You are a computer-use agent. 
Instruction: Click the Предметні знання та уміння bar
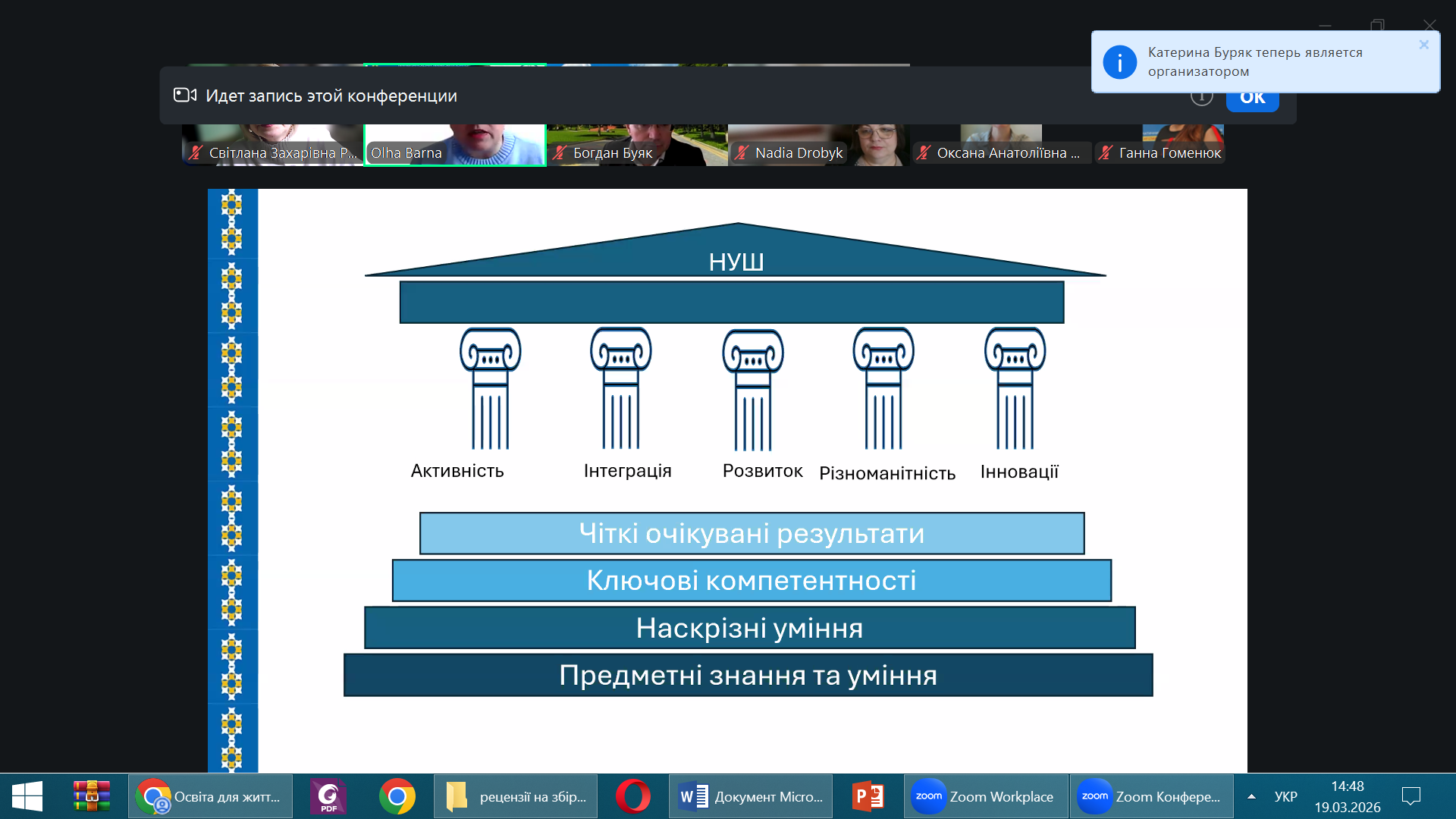748,675
